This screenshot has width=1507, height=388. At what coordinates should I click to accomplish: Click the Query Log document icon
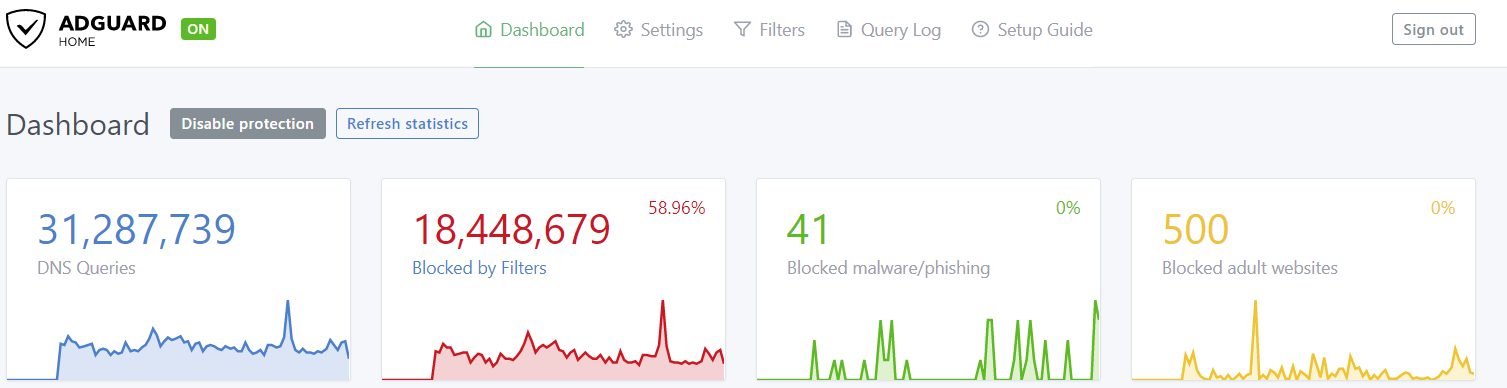pos(844,30)
